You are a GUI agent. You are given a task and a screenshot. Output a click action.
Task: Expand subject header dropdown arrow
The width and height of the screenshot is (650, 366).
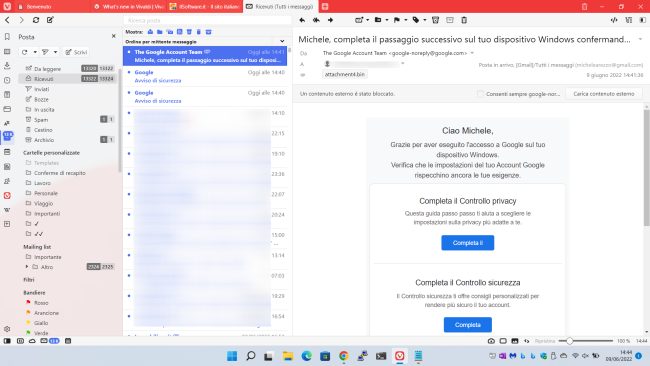tap(640, 39)
